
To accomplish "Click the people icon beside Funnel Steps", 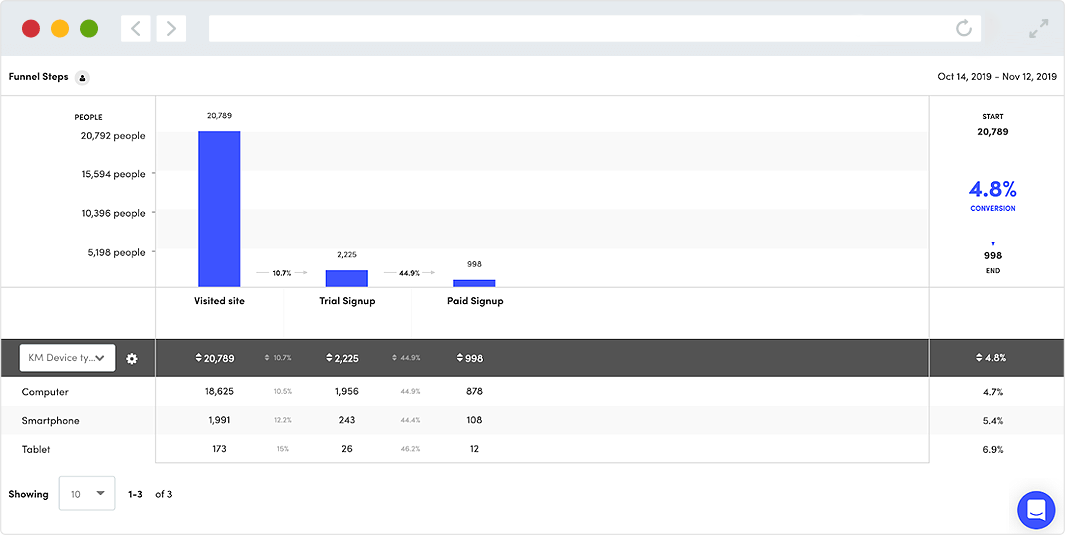I will [82, 78].
